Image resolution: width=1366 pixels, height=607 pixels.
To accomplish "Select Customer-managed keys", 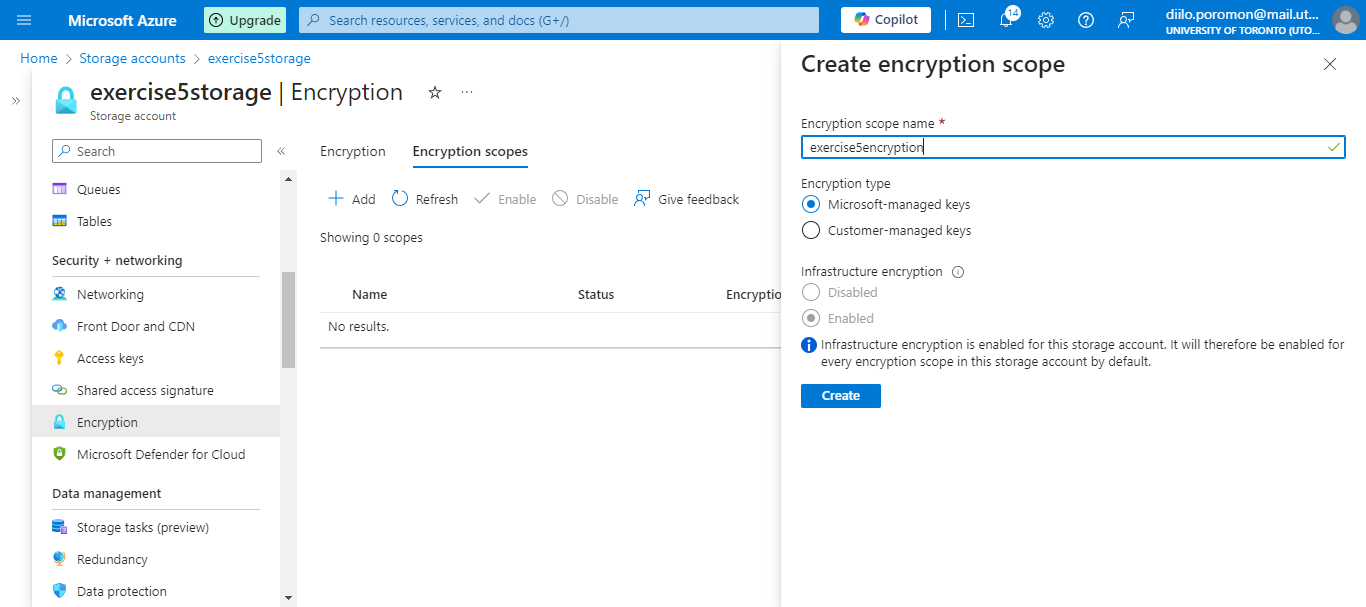I will click(810, 229).
